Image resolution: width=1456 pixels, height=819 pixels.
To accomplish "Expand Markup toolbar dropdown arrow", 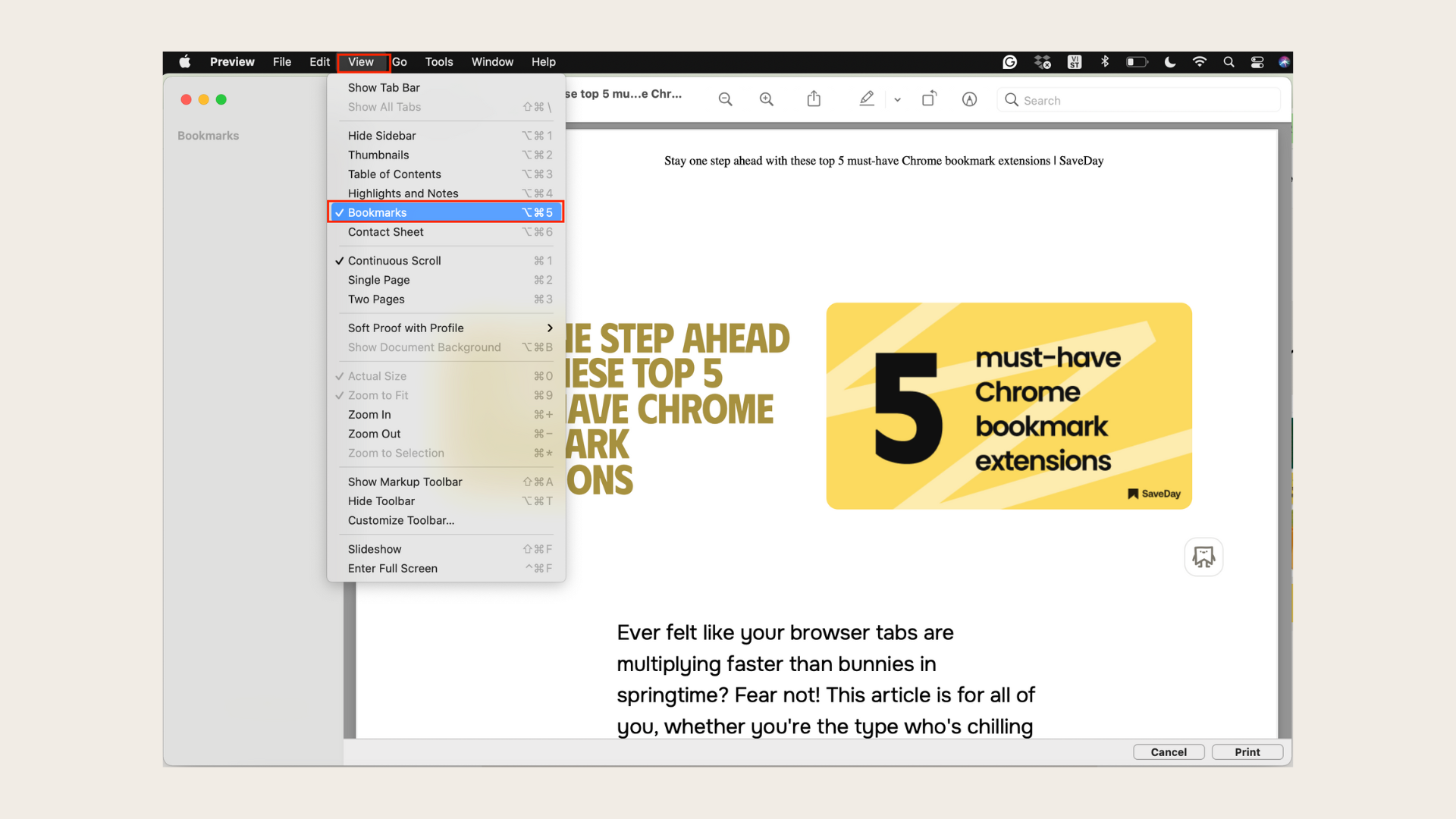I will pos(896,99).
